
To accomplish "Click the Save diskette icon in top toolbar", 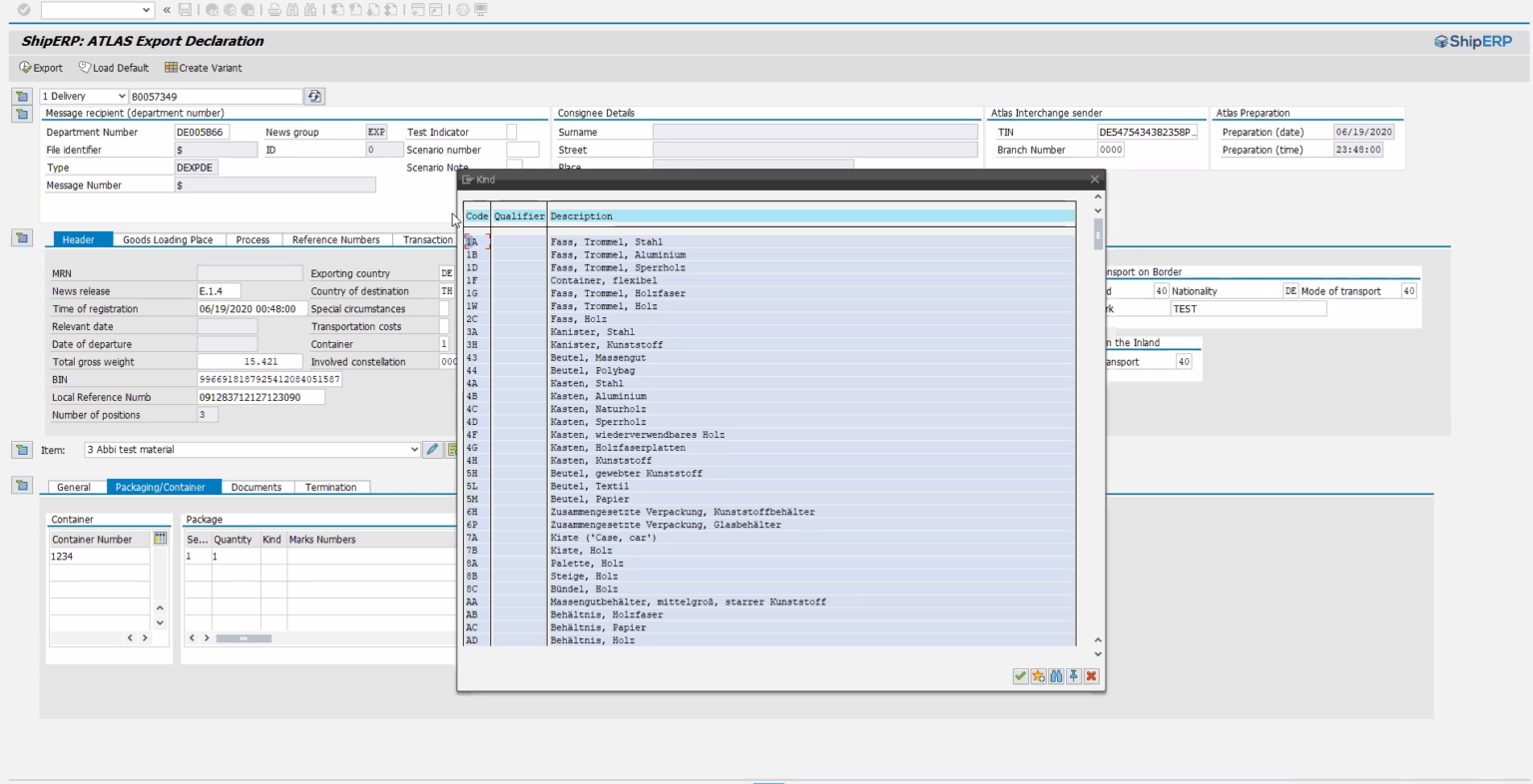I will 185,10.
